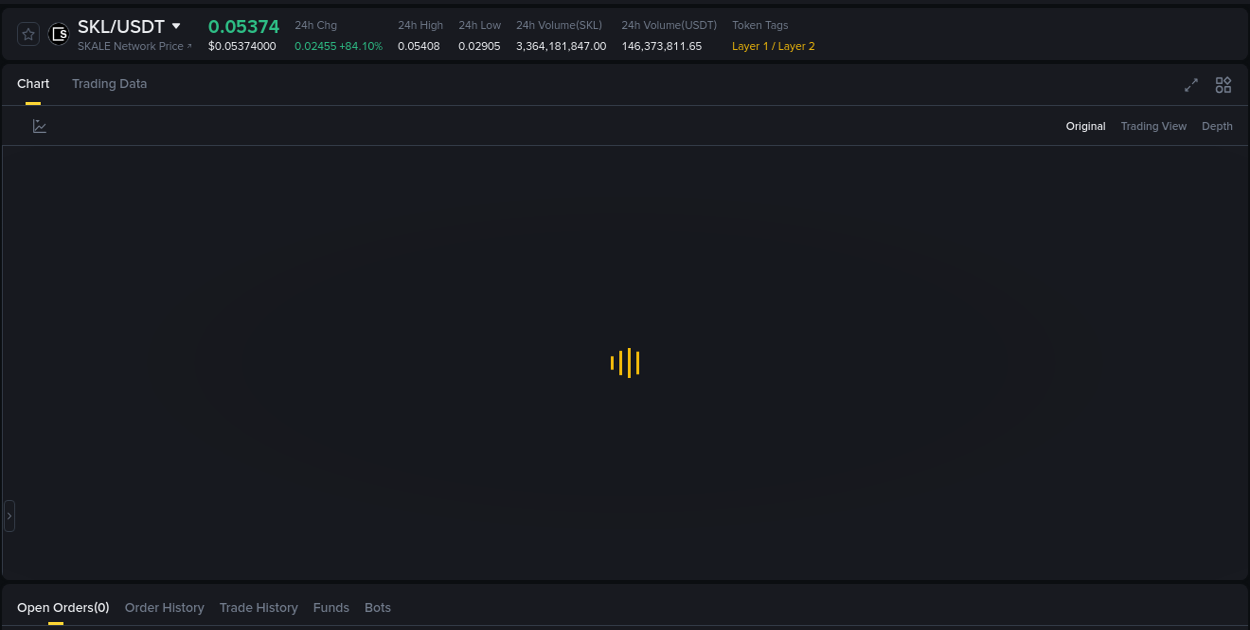Viewport: 1250px width, 630px height.
Task: Switch to the Trading Data tab
Action: 109,84
